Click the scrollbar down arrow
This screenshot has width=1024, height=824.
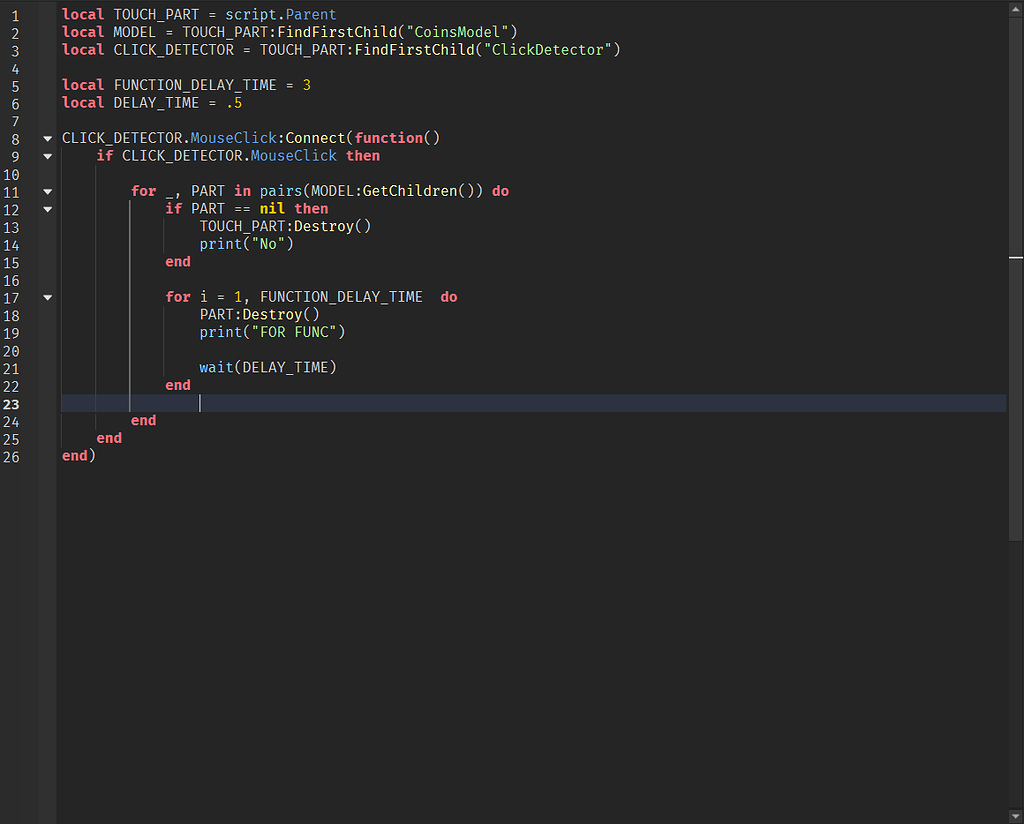pyautogui.click(x=1015, y=815)
